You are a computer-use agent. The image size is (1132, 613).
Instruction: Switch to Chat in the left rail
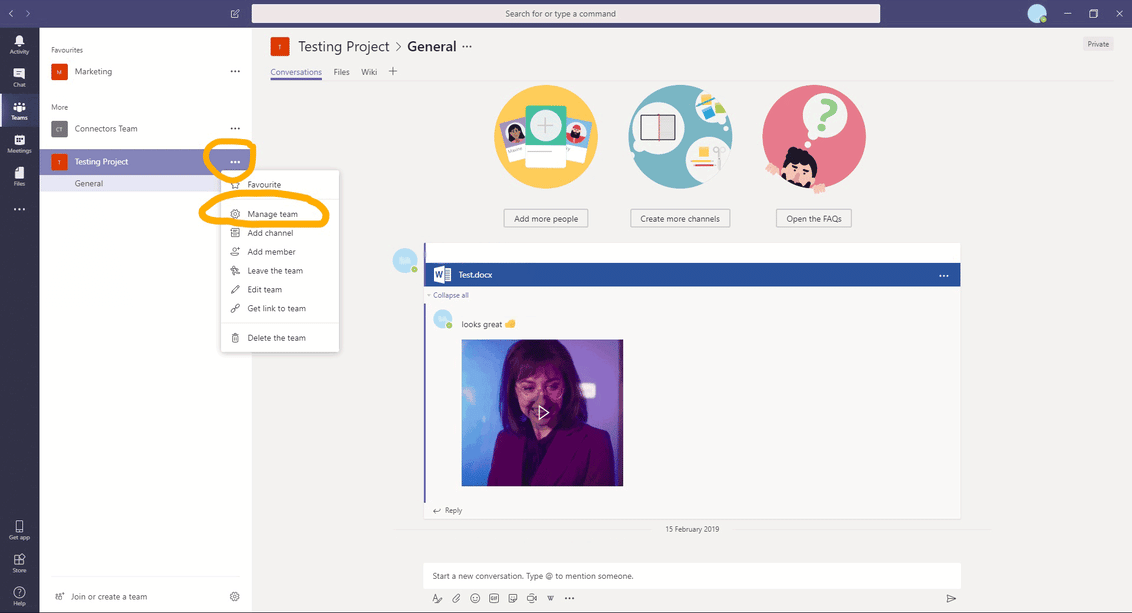19,76
